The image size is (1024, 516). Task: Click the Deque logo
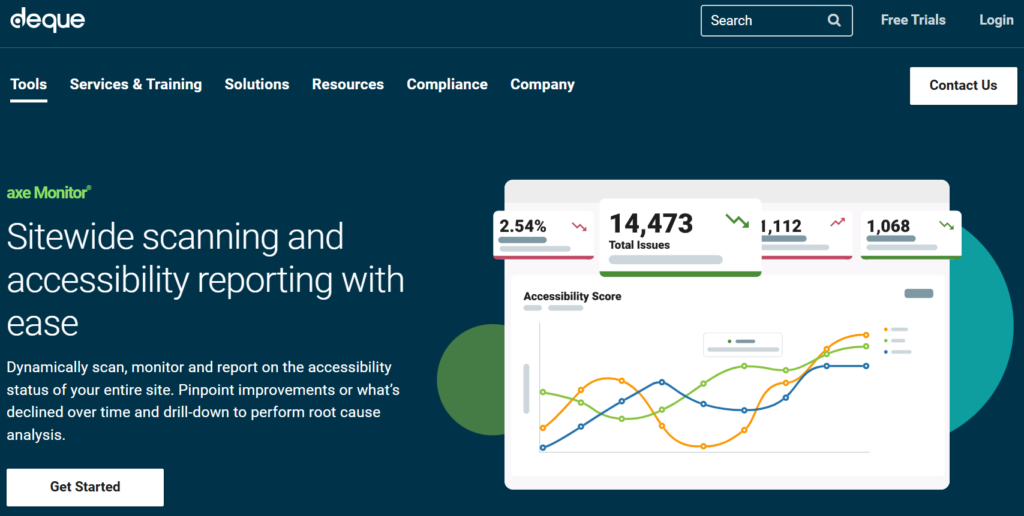click(x=47, y=19)
